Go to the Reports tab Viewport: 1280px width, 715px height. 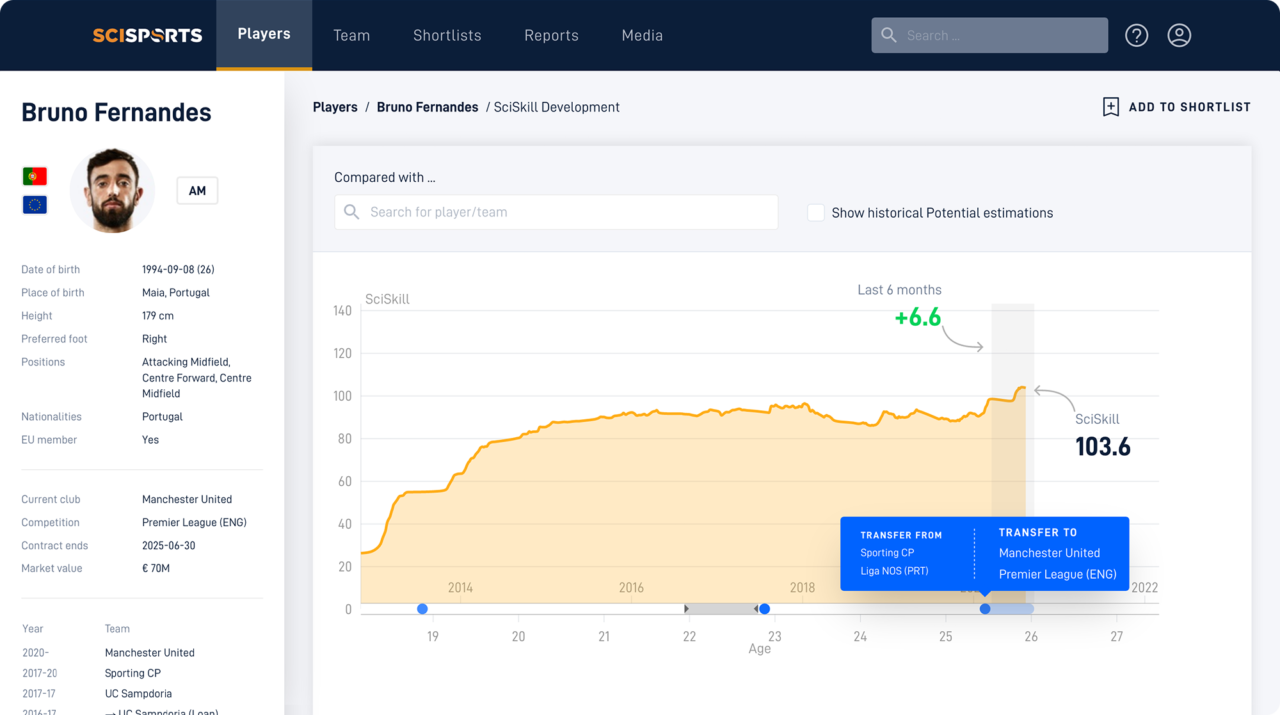(551, 35)
